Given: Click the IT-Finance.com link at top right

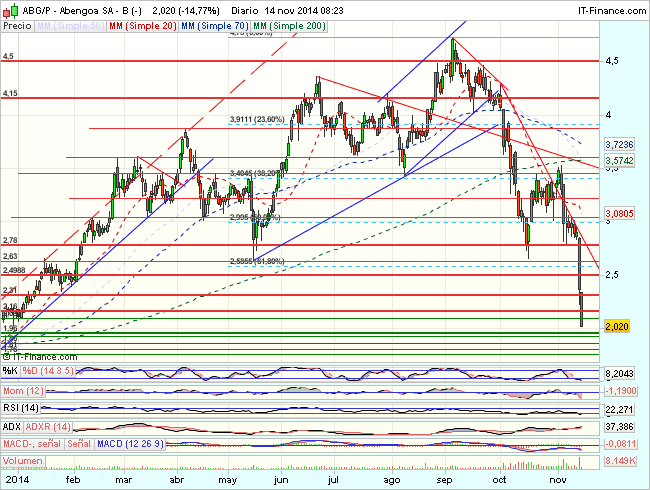Looking at the screenshot, I should [612, 11].
